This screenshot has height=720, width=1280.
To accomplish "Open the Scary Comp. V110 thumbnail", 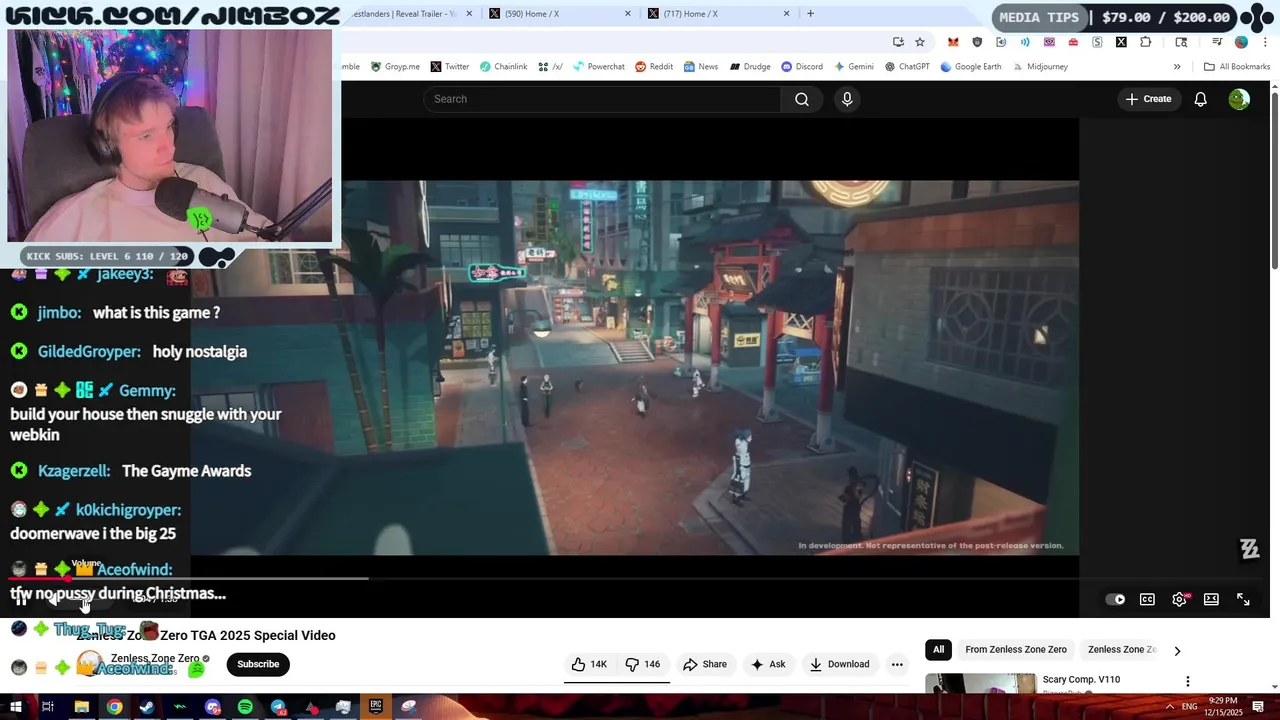I will (x=981, y=683).
